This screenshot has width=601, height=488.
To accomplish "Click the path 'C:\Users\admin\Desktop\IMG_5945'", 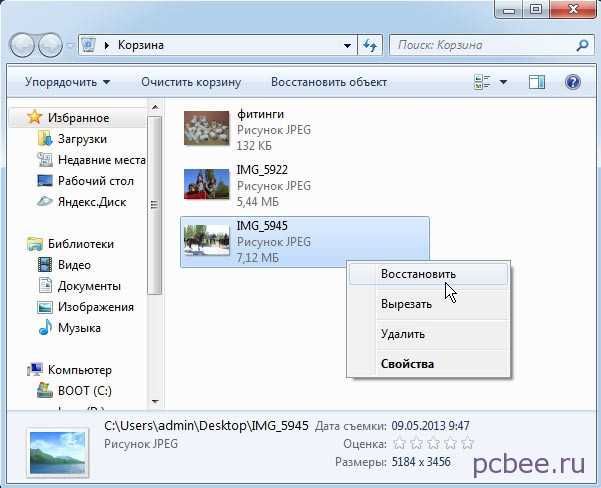I will click(x=206, y=426).
